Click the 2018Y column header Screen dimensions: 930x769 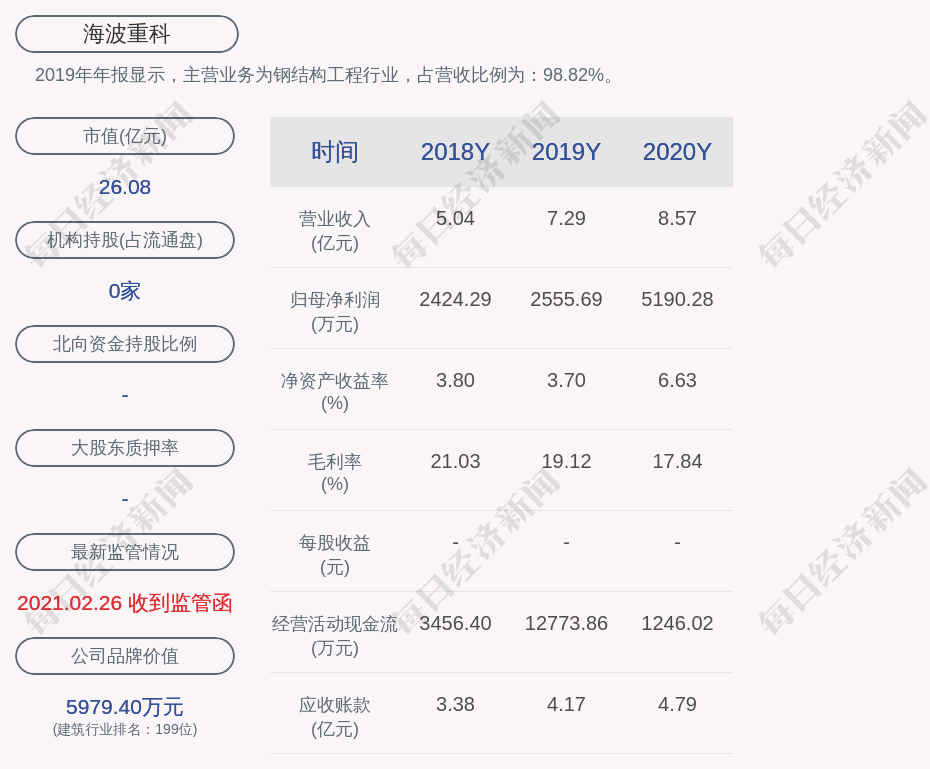[456, 152]
